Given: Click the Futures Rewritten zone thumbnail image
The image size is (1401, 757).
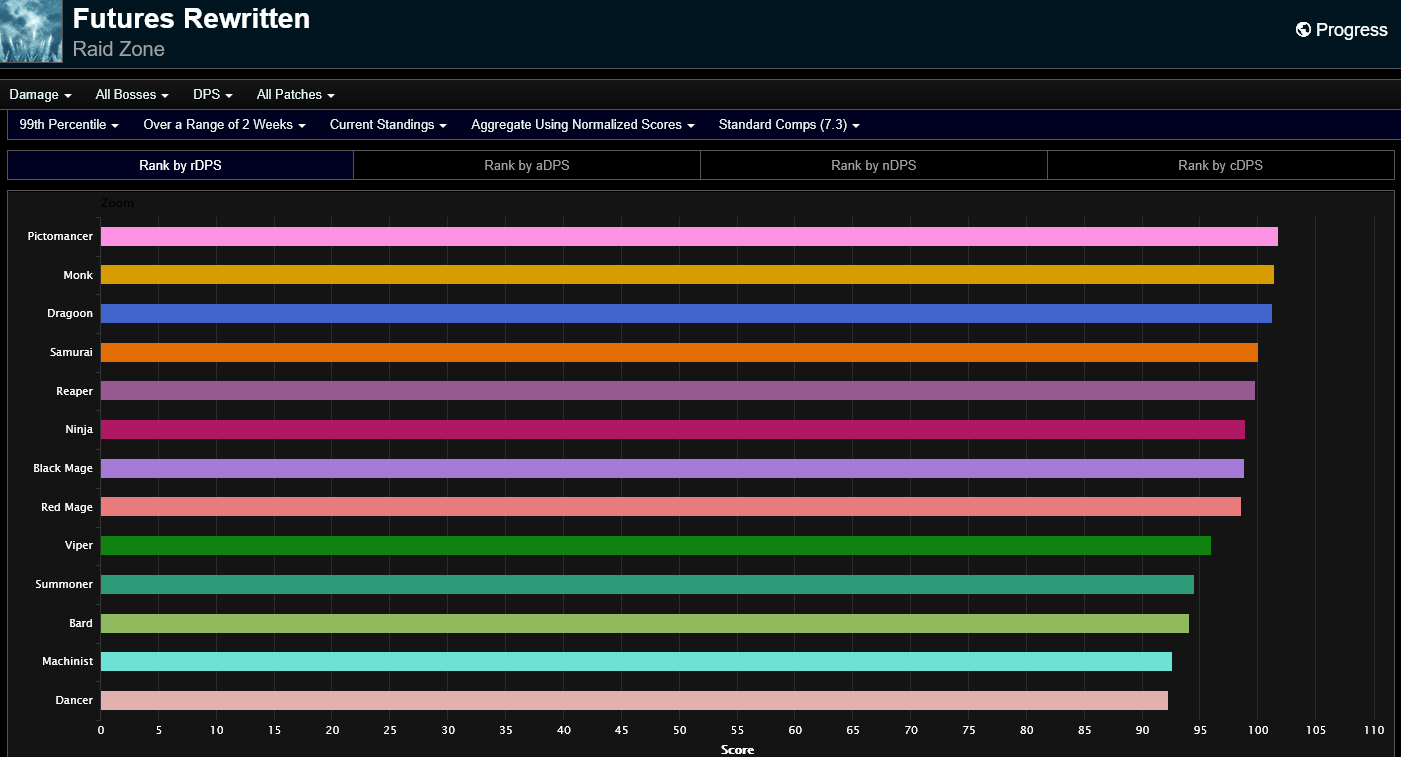Looking at the screenshot, I should (31, 32).
